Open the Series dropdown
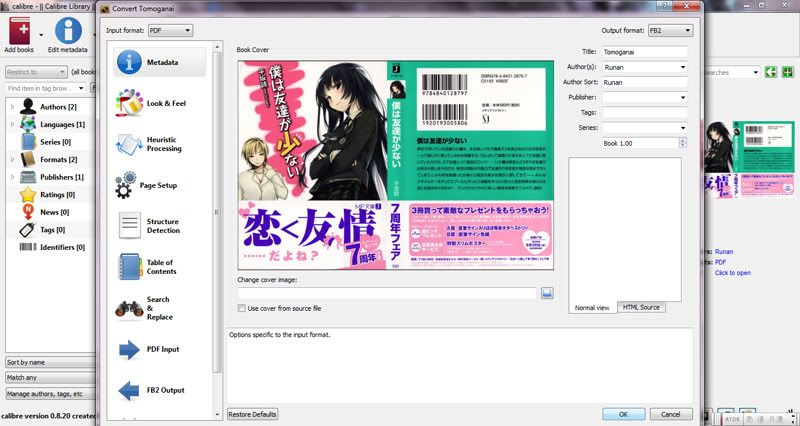800x426 pixels. (x=683, y=128)
